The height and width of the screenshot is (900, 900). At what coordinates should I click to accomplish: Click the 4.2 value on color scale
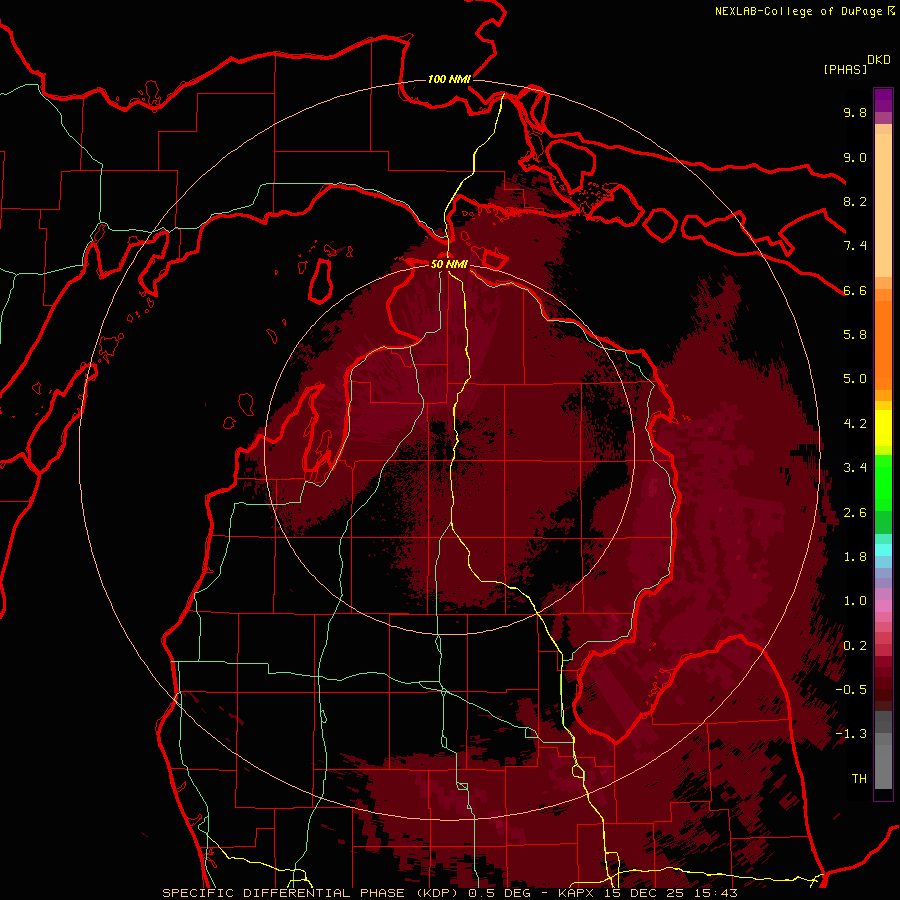855,424
